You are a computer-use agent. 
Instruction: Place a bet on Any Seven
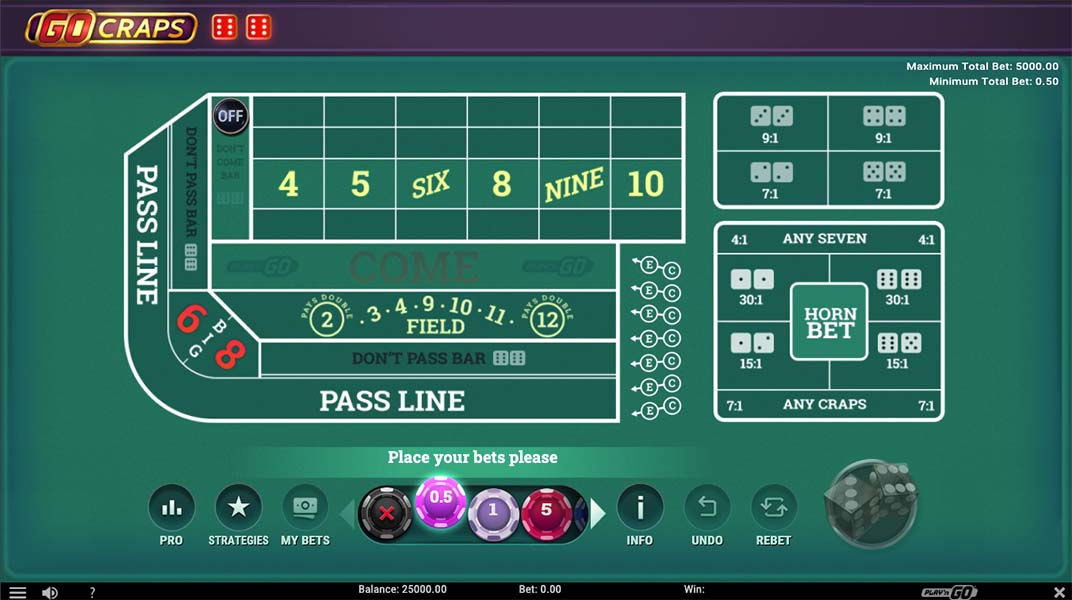[825, 239]
